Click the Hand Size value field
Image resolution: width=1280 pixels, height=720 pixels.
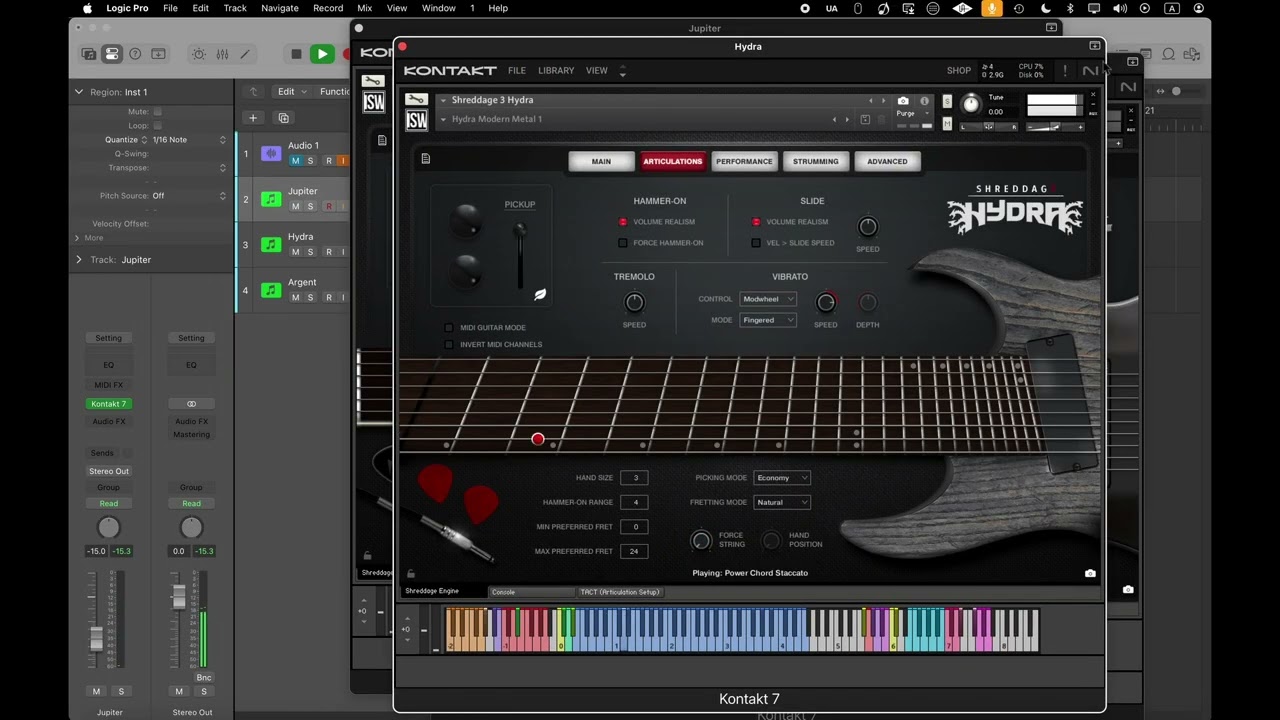[x=634, y=478]
